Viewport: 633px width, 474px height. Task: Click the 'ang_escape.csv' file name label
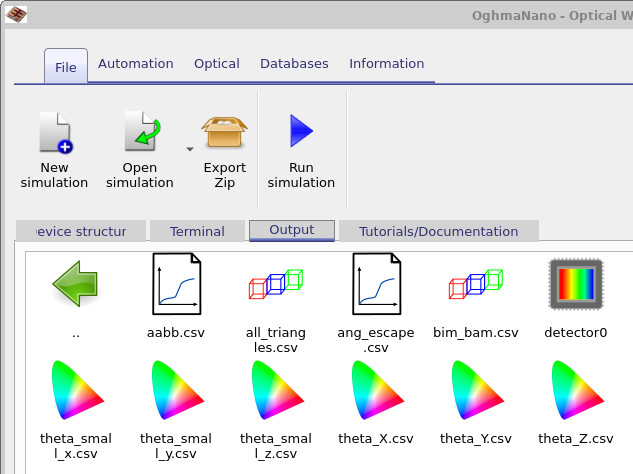[376, 340]
